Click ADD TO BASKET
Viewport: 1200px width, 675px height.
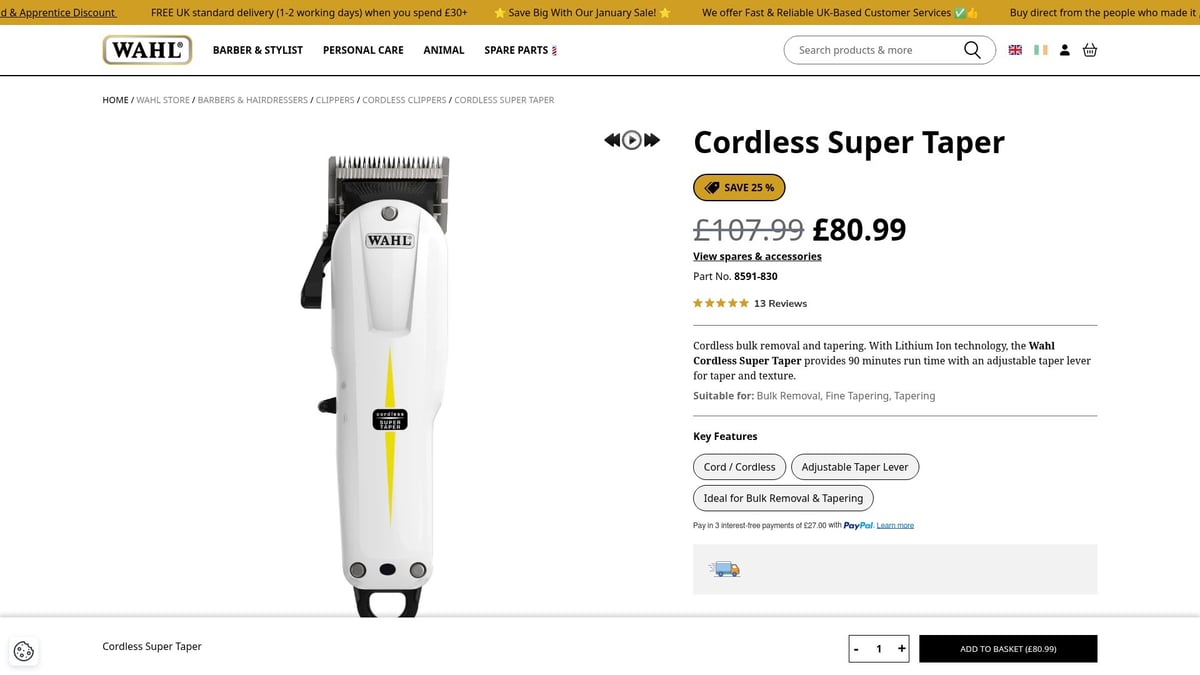(1007, 648)
